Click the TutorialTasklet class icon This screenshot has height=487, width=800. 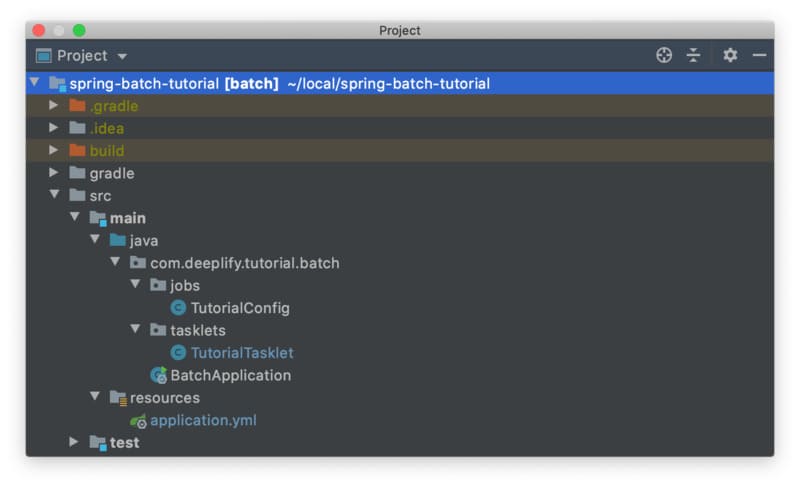coord(178,352)
